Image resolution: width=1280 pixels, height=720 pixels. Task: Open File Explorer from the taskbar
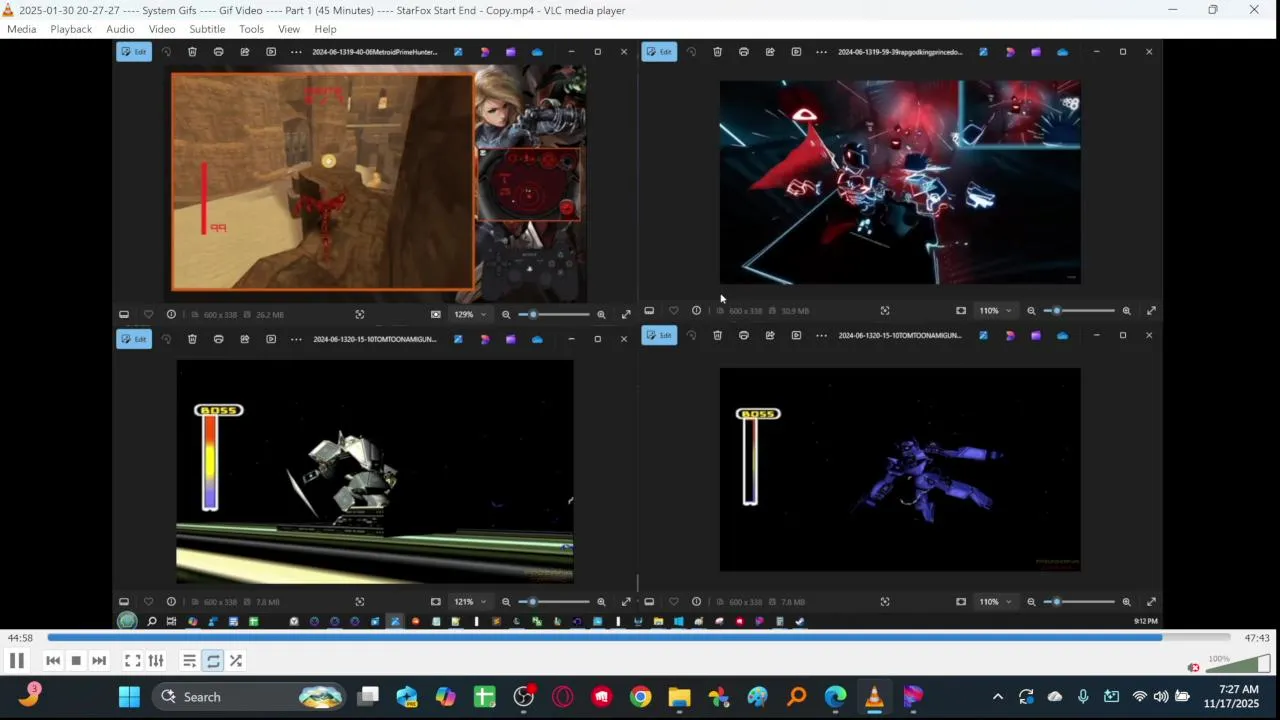pyautogui.click(x=680, y=697)
